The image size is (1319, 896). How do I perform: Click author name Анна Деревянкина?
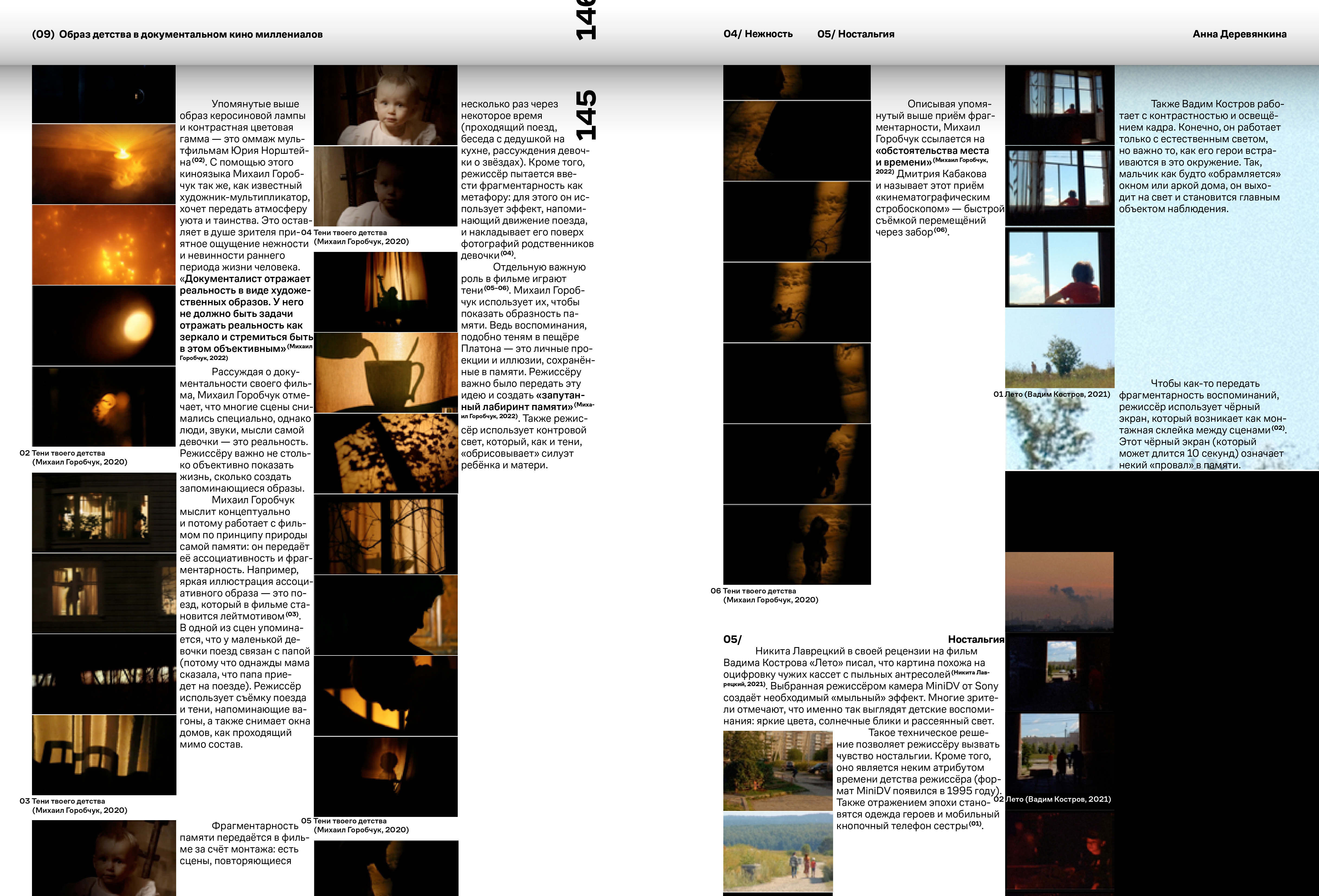coord(1239,34)
